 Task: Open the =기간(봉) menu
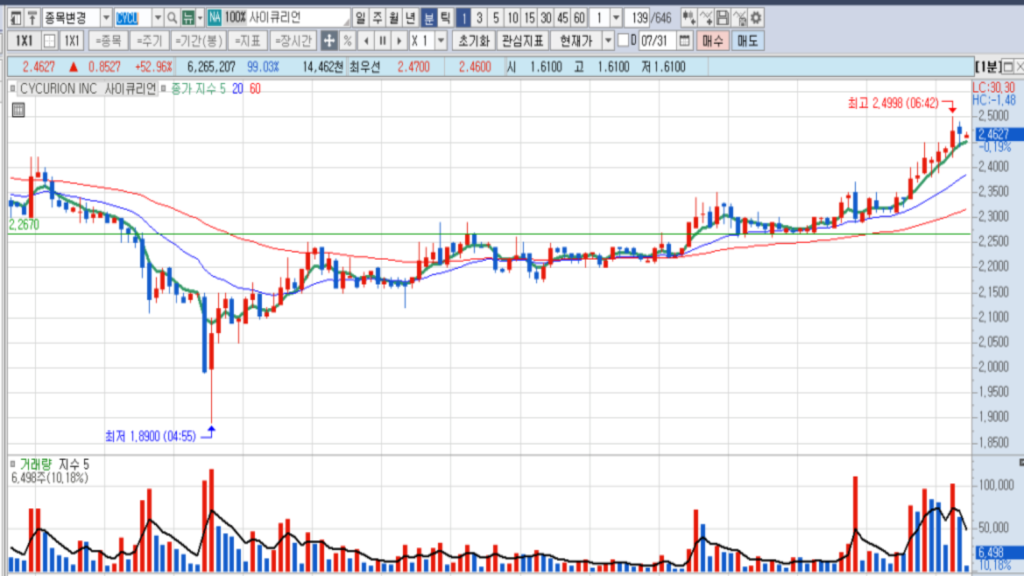click(199, 41)
